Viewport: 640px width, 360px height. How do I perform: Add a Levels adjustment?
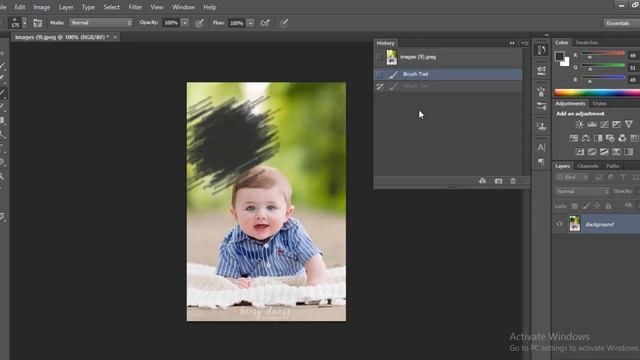[x=592, y=124]
